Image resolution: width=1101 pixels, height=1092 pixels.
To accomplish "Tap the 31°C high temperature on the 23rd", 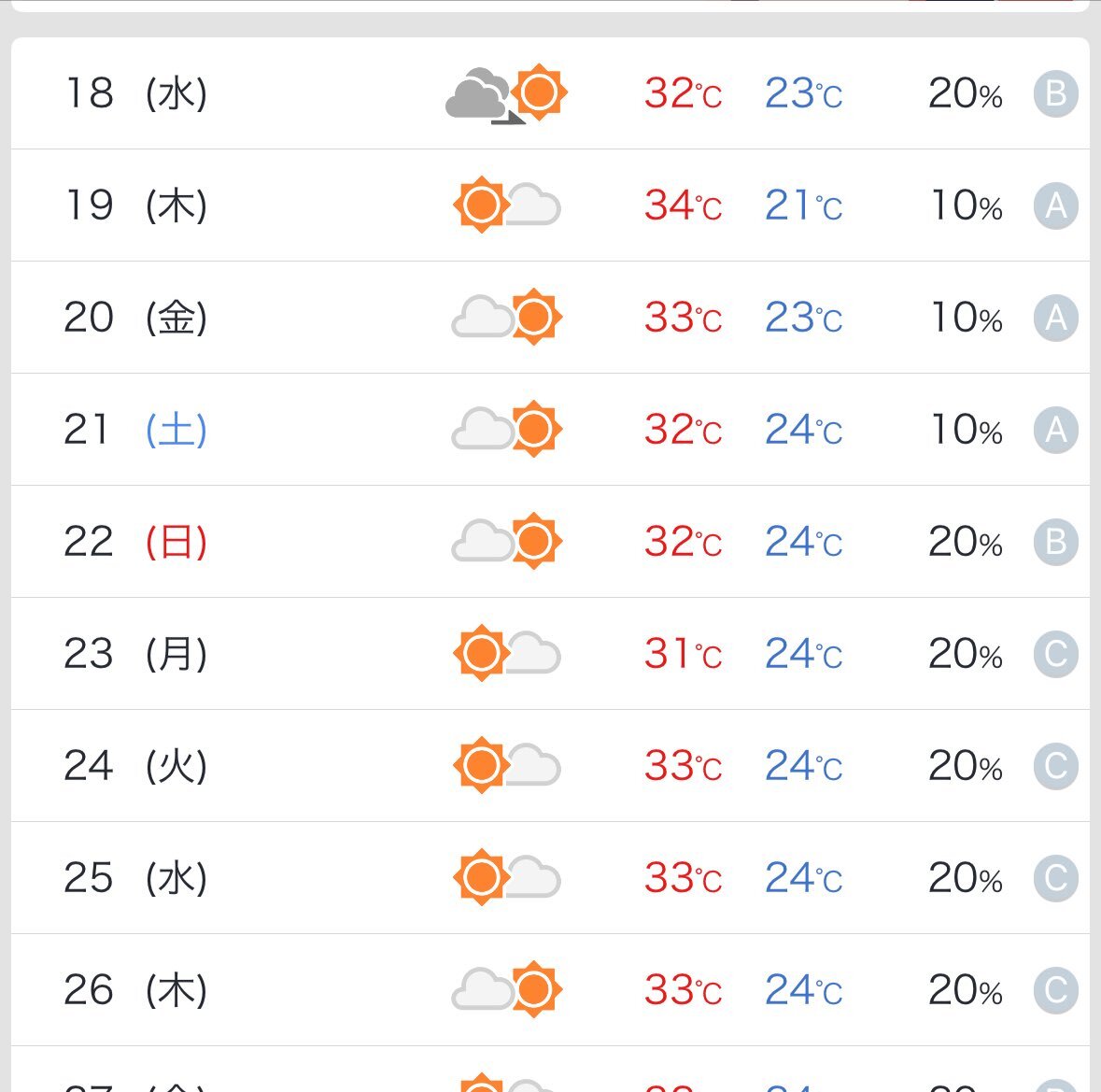I will coord(684,654).
